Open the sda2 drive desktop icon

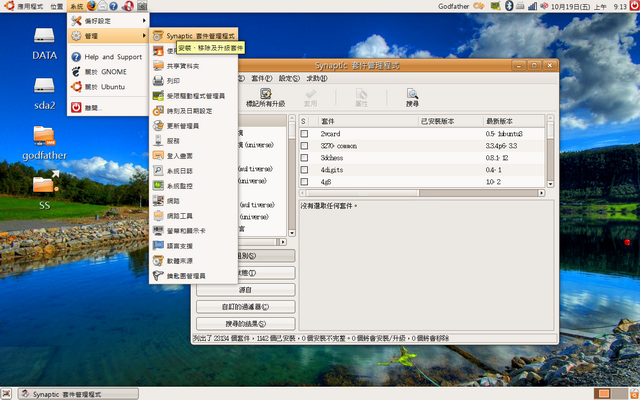(x=44, y=94)
